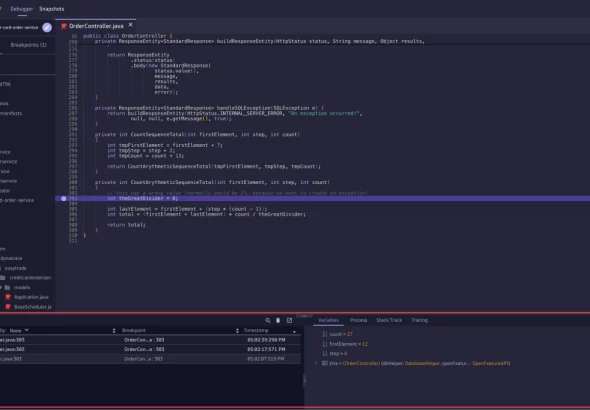Search snapshots with the magnifier icon
This screenshot has height=410, width=590.
pyautogui.click(x=268, y=320)
